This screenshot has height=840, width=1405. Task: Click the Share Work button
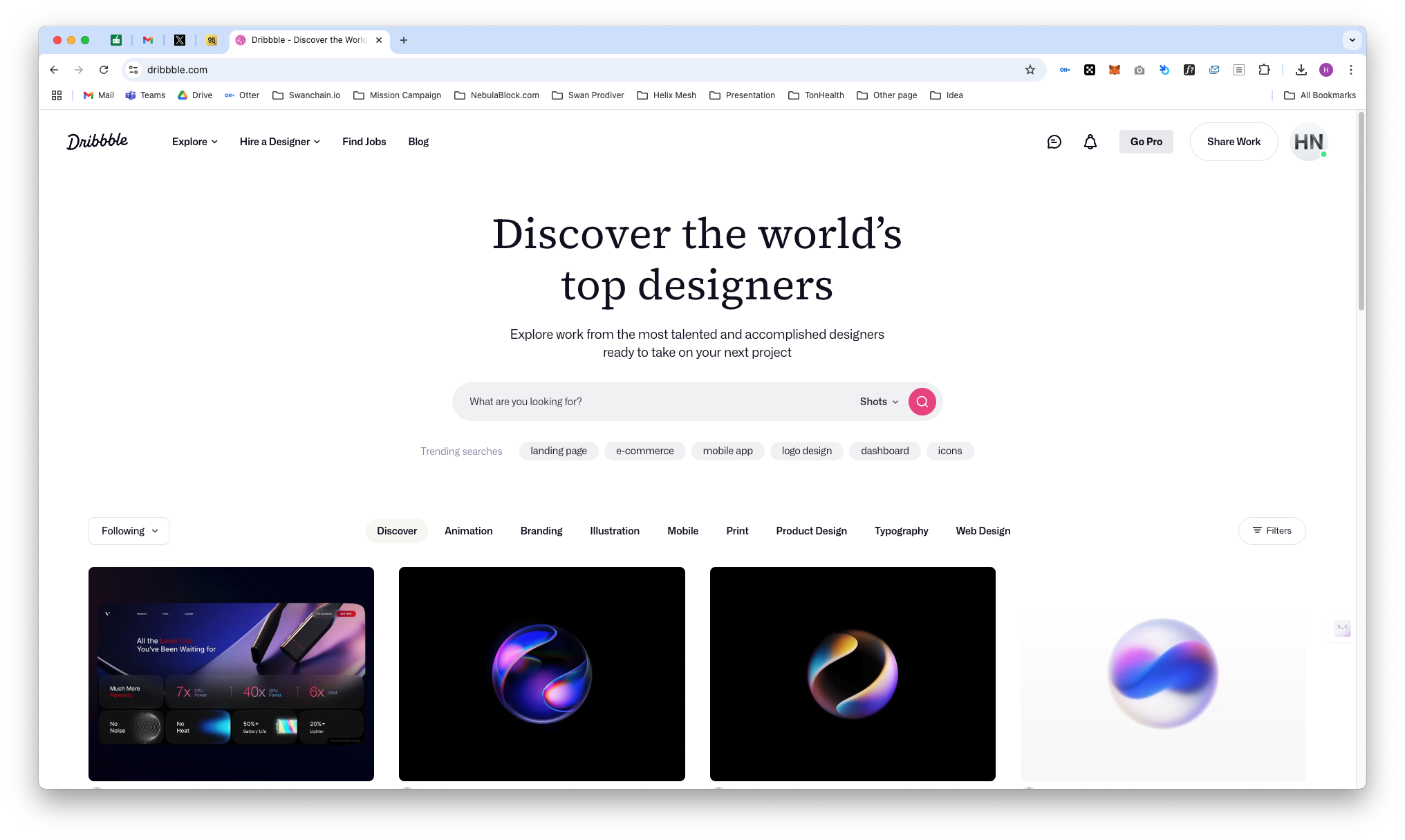[x=1234, y=142]
